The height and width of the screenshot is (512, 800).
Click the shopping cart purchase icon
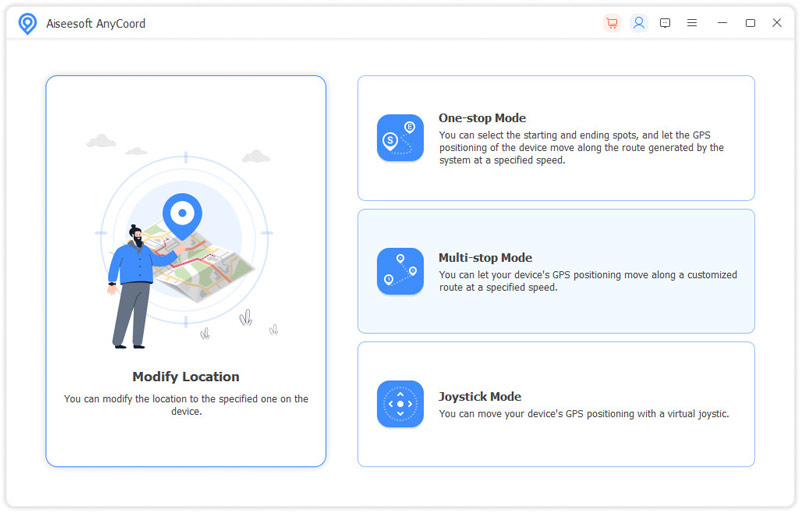(612, 23)
